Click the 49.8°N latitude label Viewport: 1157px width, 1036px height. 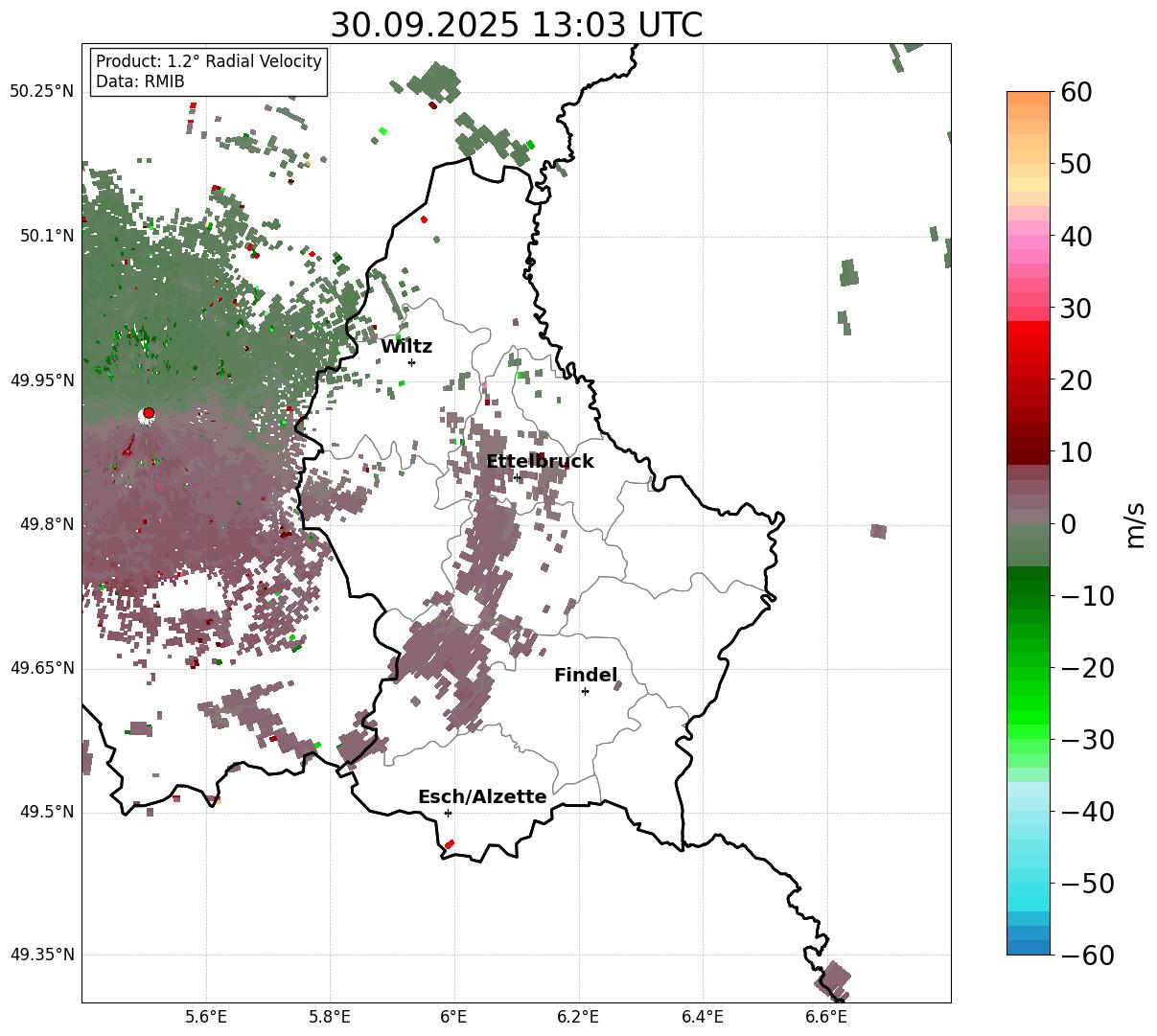point(47,524)
